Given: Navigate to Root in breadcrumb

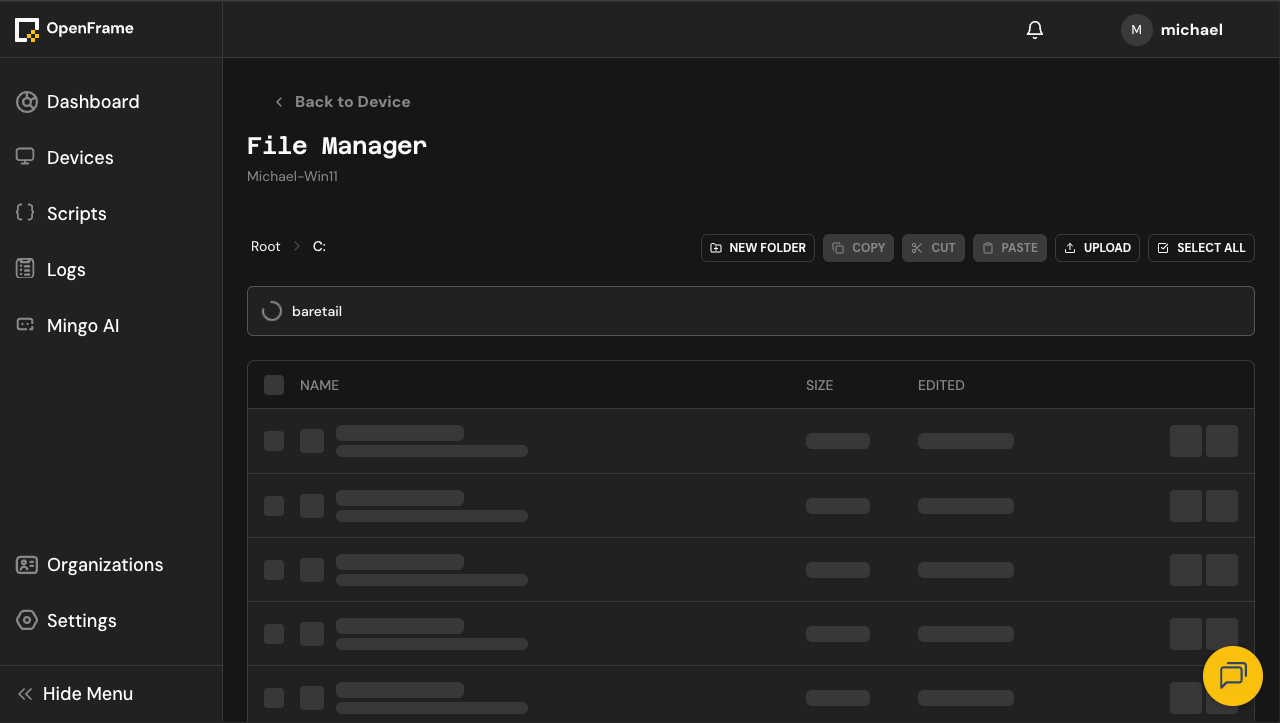Looking at the screenshot, I should [266, 246].
